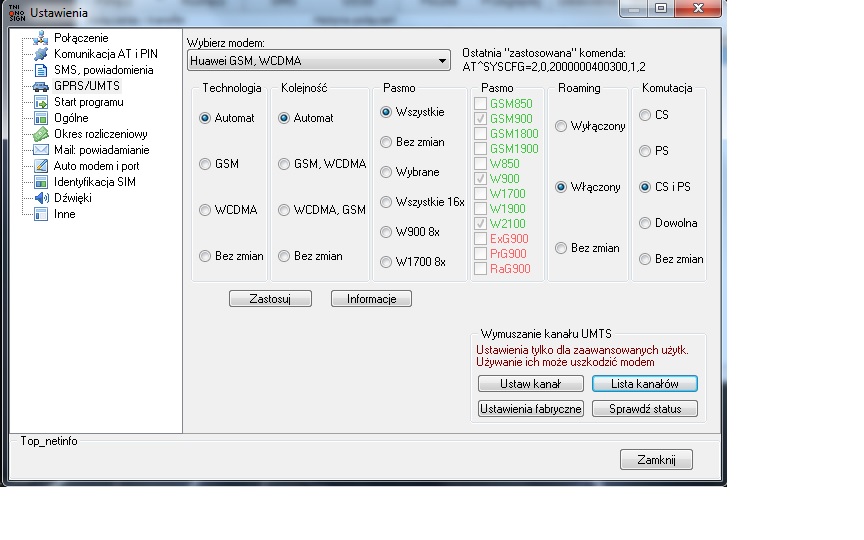Choose PS under Komutacja
This screenshot has height=540, width=864.
pos(646,151)
